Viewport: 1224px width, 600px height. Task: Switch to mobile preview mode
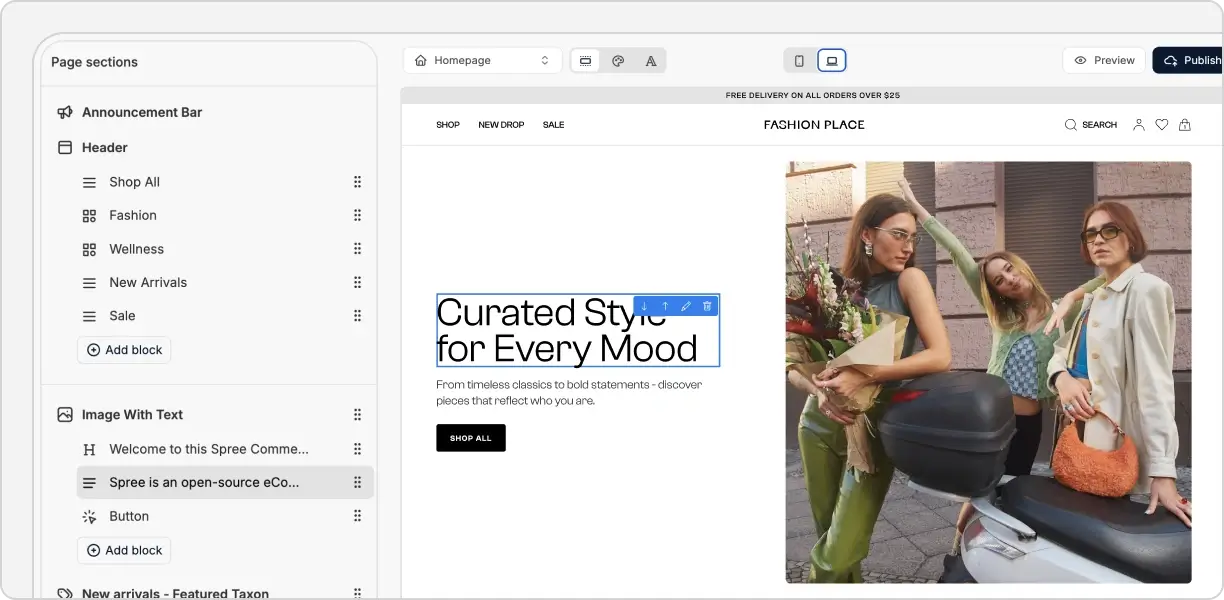799,61
